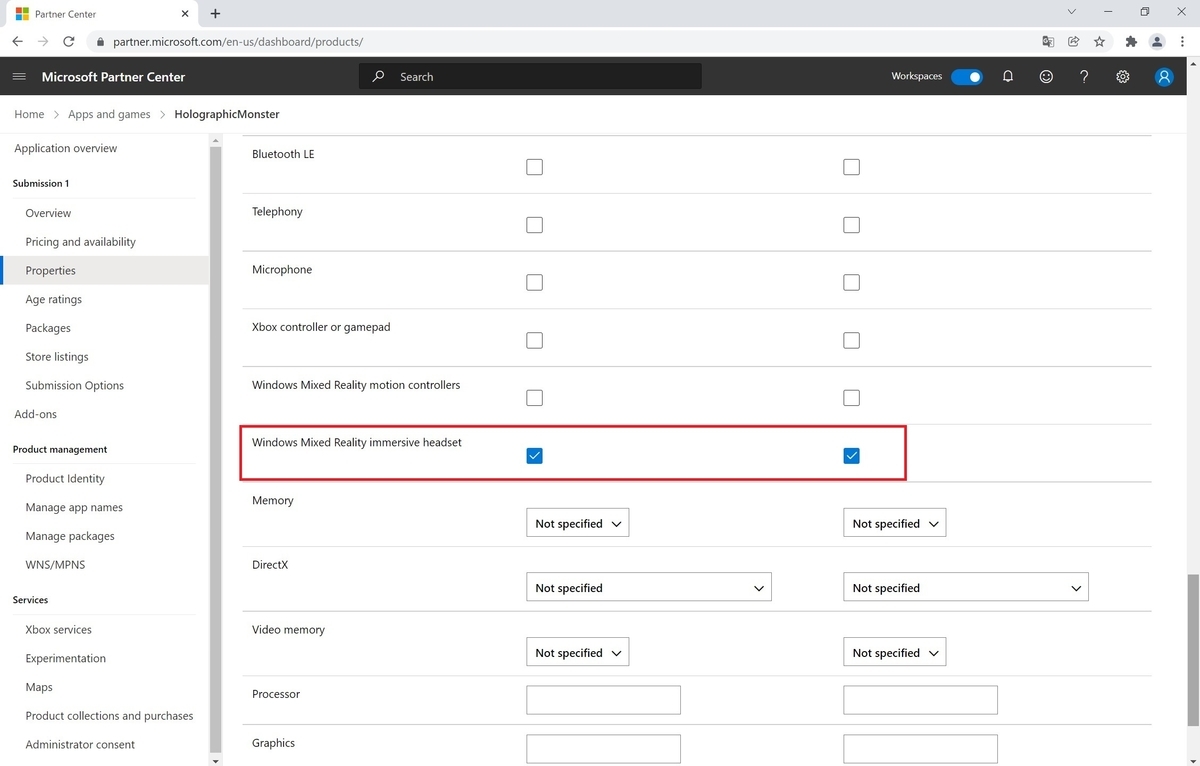Open the hamburger navigation menu

pos(19,77)
